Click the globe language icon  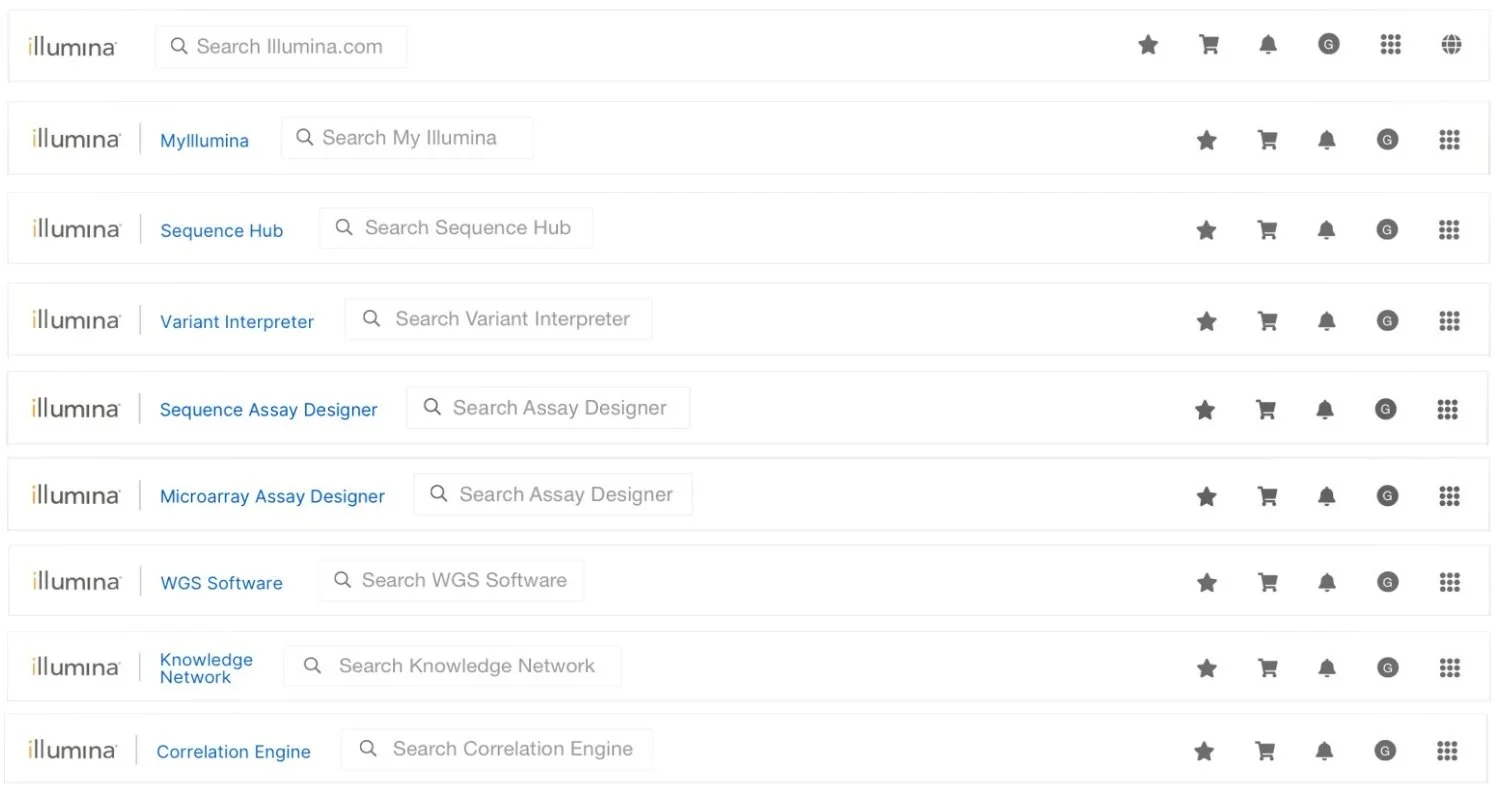coord(1452,45)
